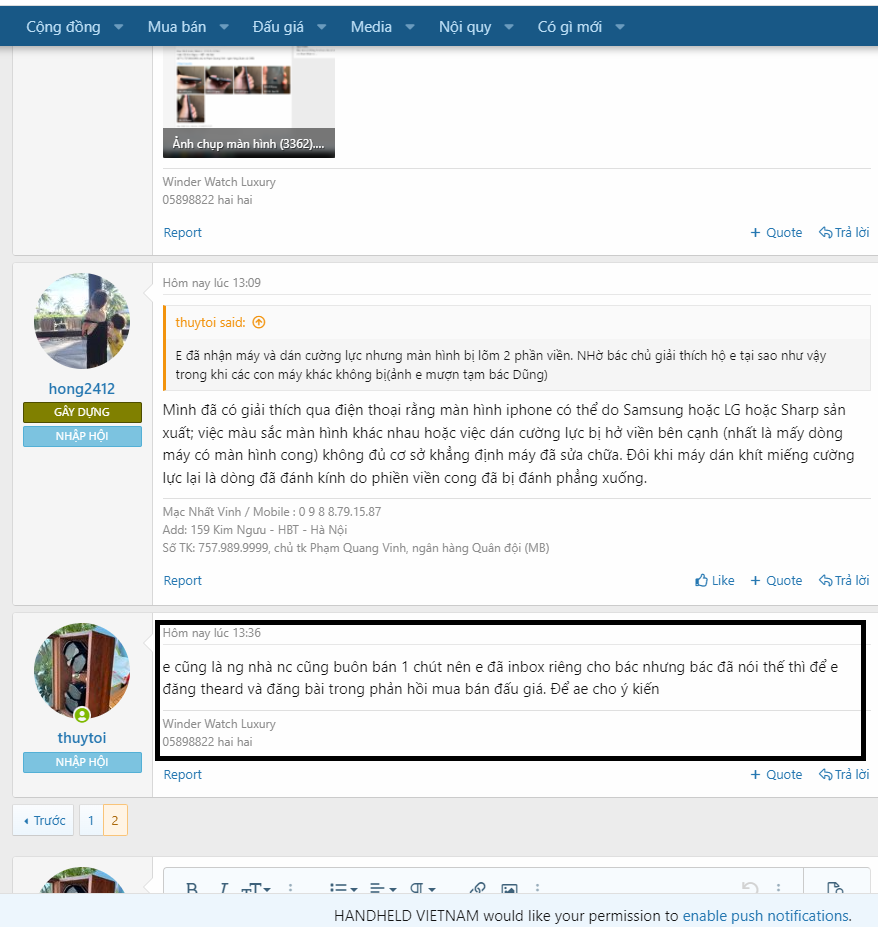Open the Nội quy menu
The image size is (878, 927).
coord(465,27)
